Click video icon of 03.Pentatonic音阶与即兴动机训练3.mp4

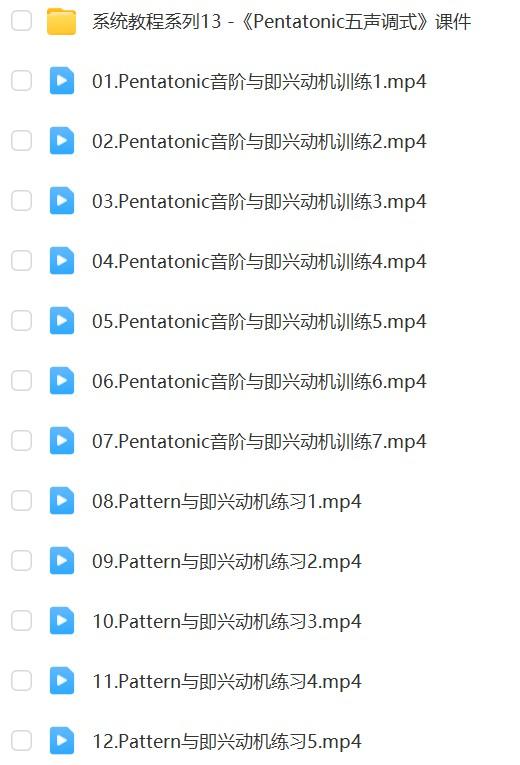[x=62, y=201]
